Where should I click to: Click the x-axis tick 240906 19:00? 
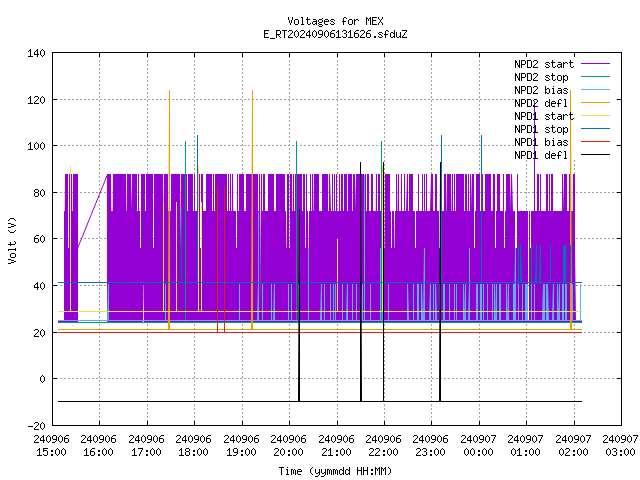pos(241,446)
